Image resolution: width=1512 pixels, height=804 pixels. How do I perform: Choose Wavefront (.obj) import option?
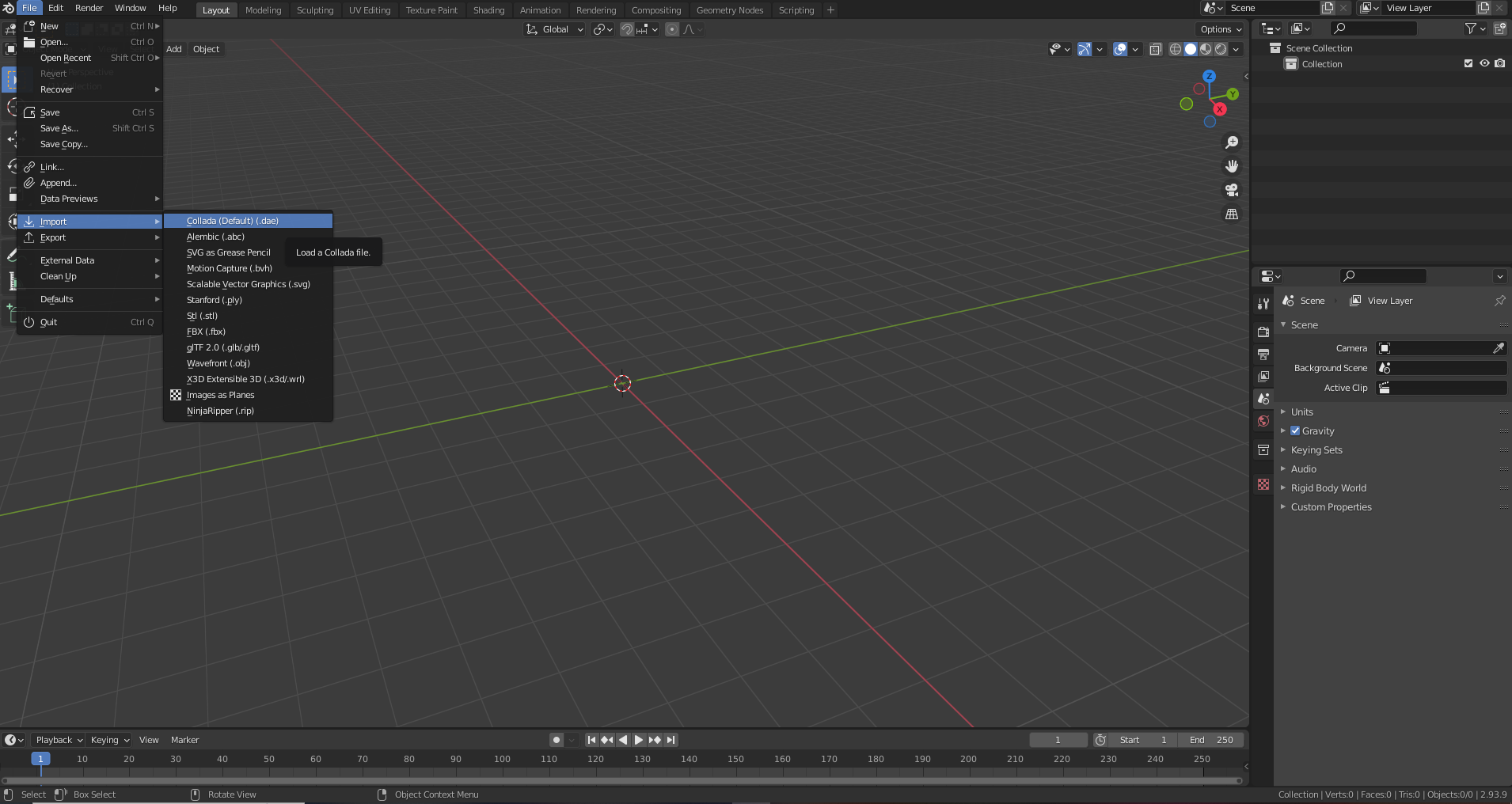tap(248, 363)
